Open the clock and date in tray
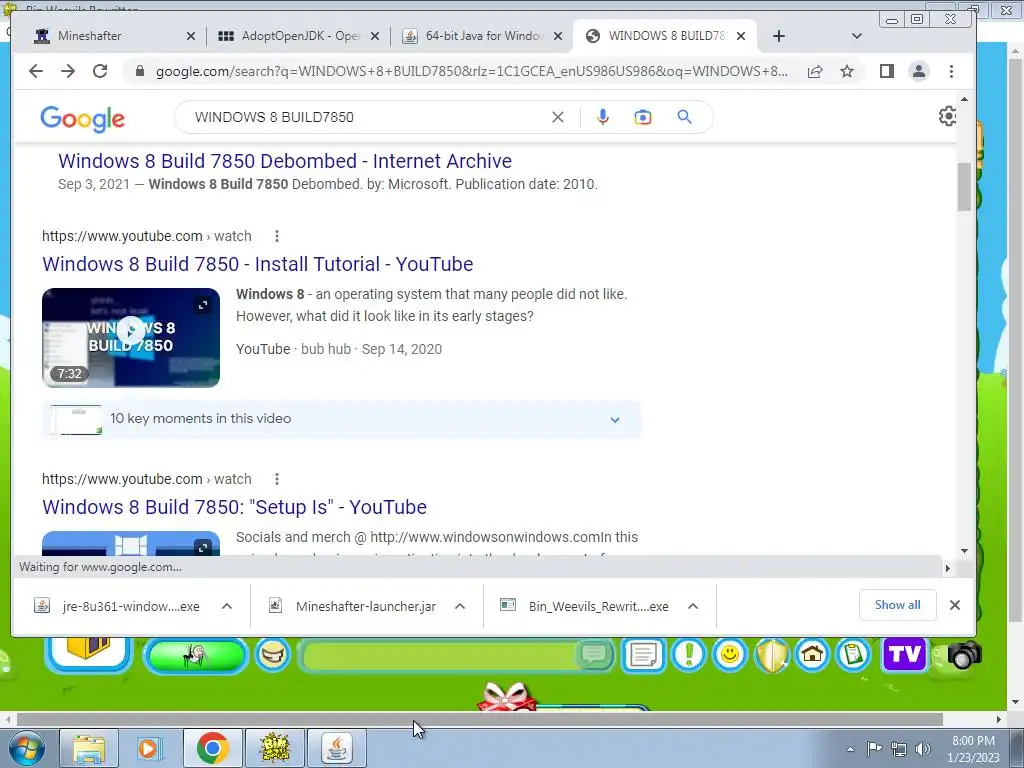Viewport: 1024px width, 768px height. click(x=973, y=749)
